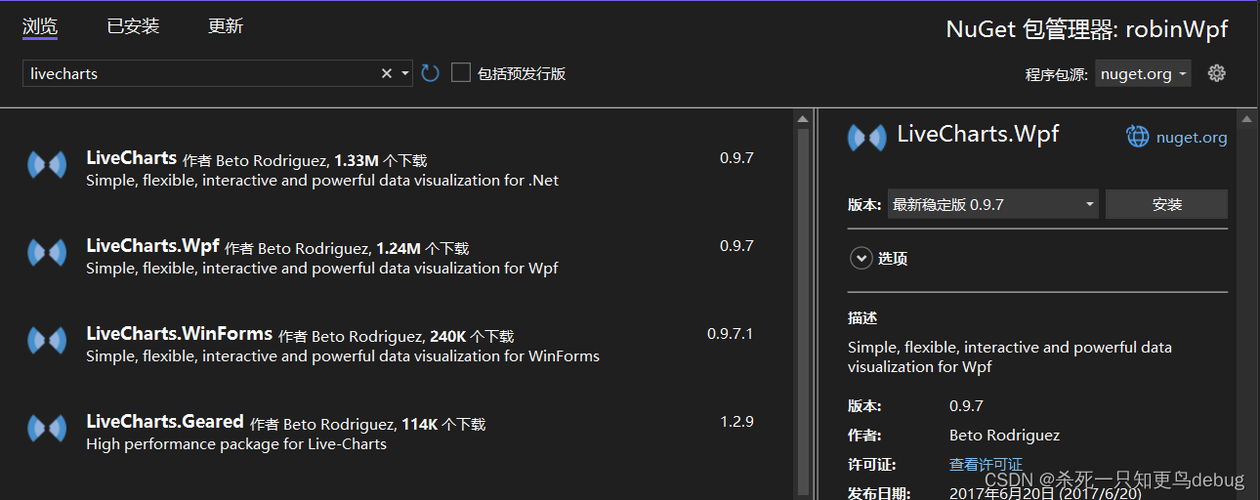This screenshot has height=500, width=1260.
Task: Click the 1.24M download count text
Action: pos(398,248)
